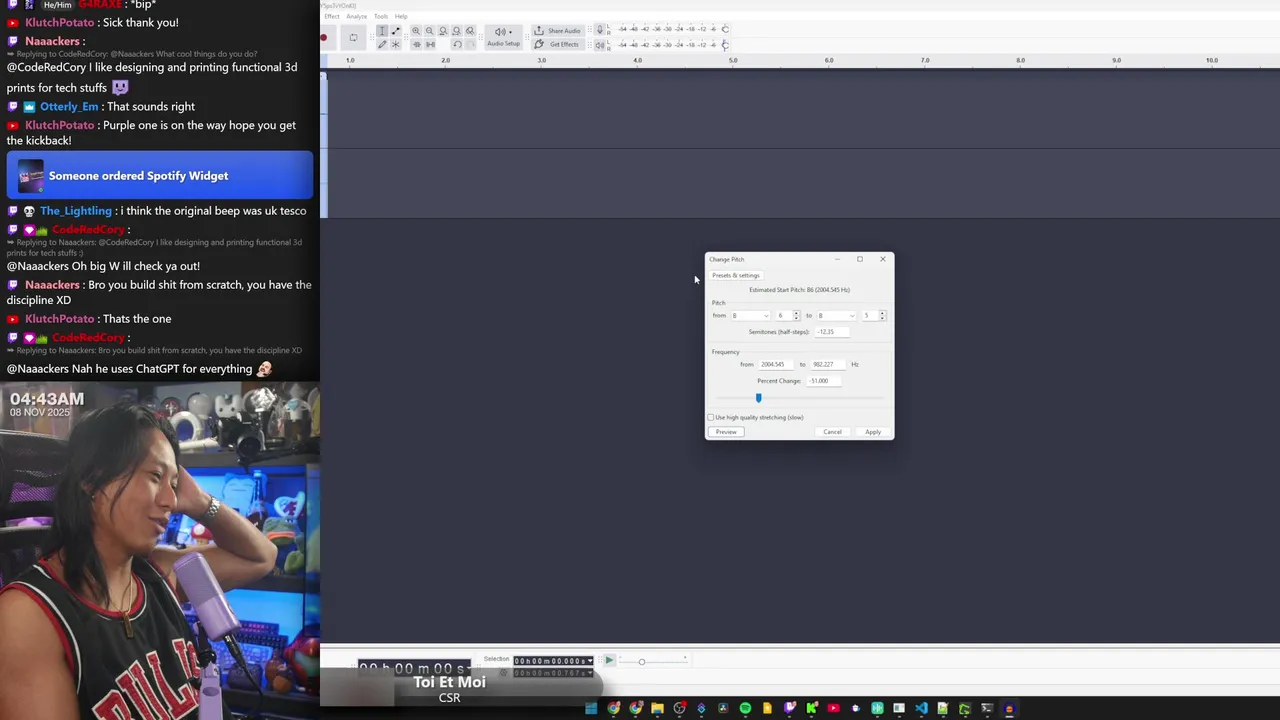This screenshot has height=720, width=1280.
Task: Click the 2.0 mark on timeline ruler
Action: click(445, 60)
